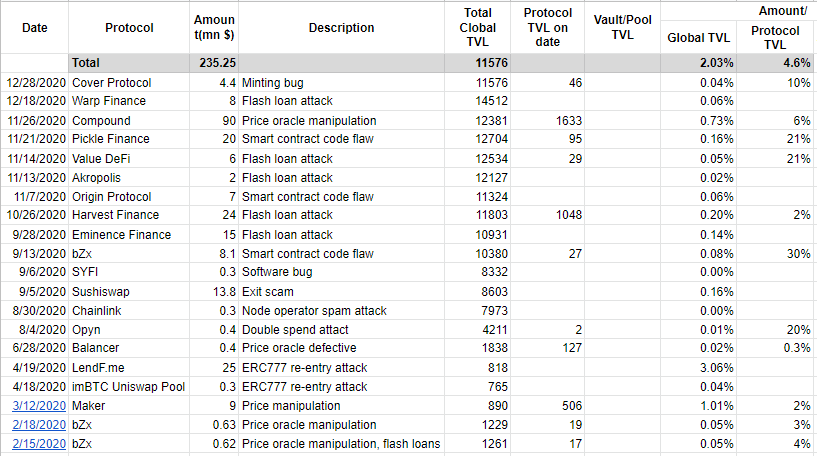
Task: Click the Vault/Pool TVL header cell
Action: click(622, 28)
